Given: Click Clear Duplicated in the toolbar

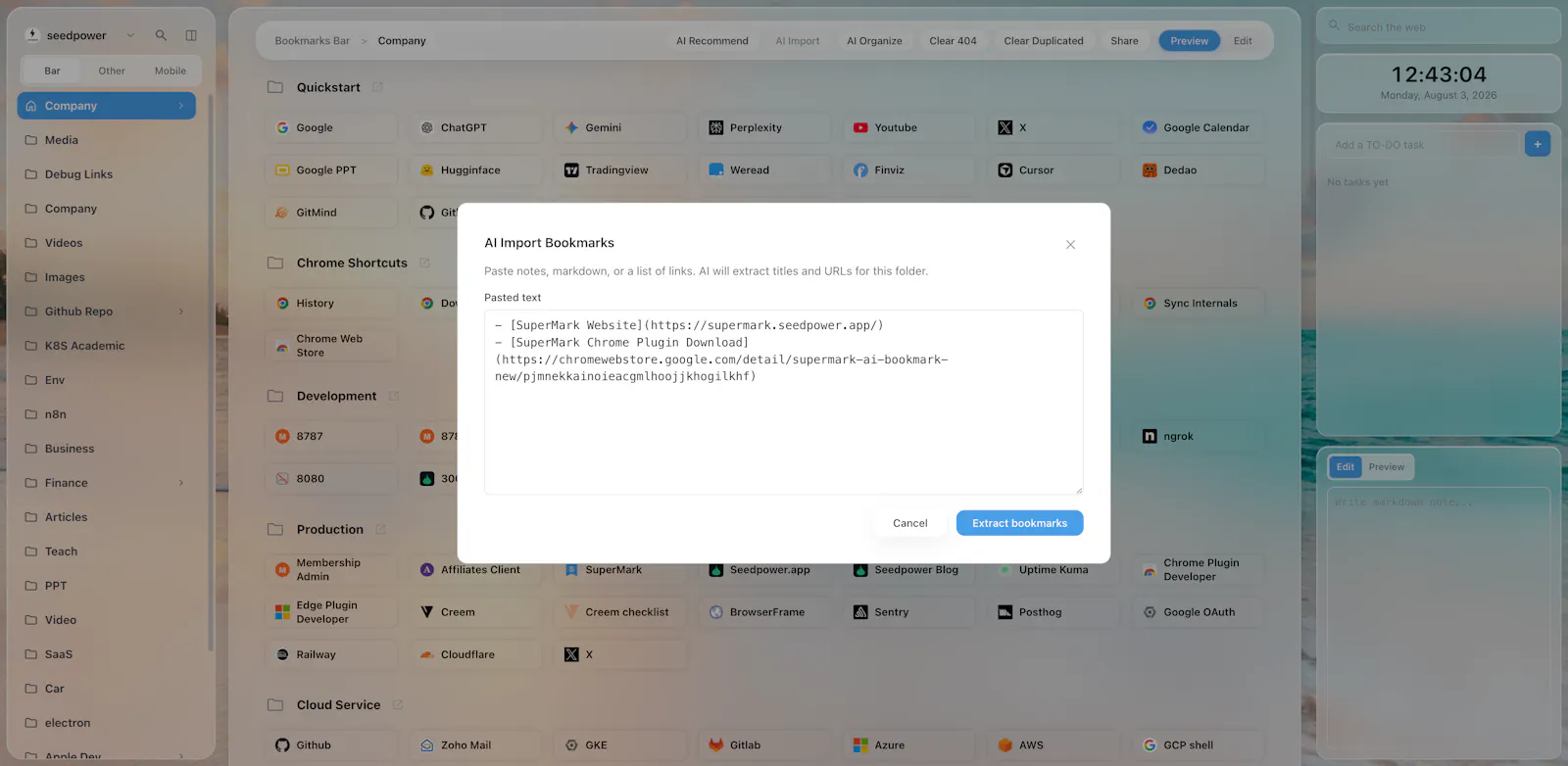Looking at the screenshot, I should (1044, 41).
